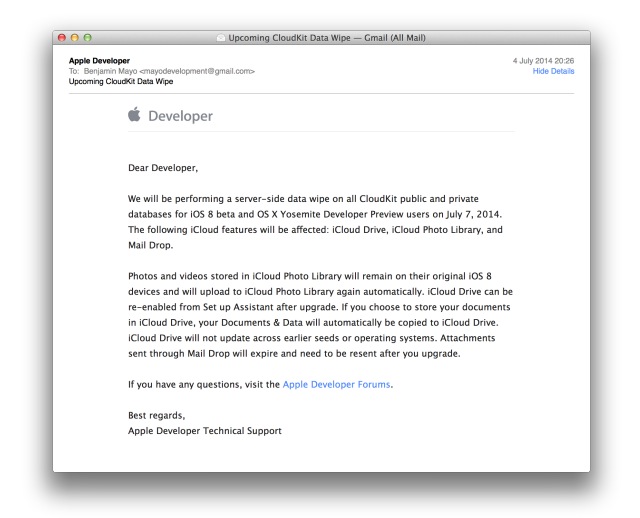Image resolution: width=640 pixels, height=518 pixels.
Task: Click the line starting 're-enabled from Set up Assistant'
Action: (319, 307)
